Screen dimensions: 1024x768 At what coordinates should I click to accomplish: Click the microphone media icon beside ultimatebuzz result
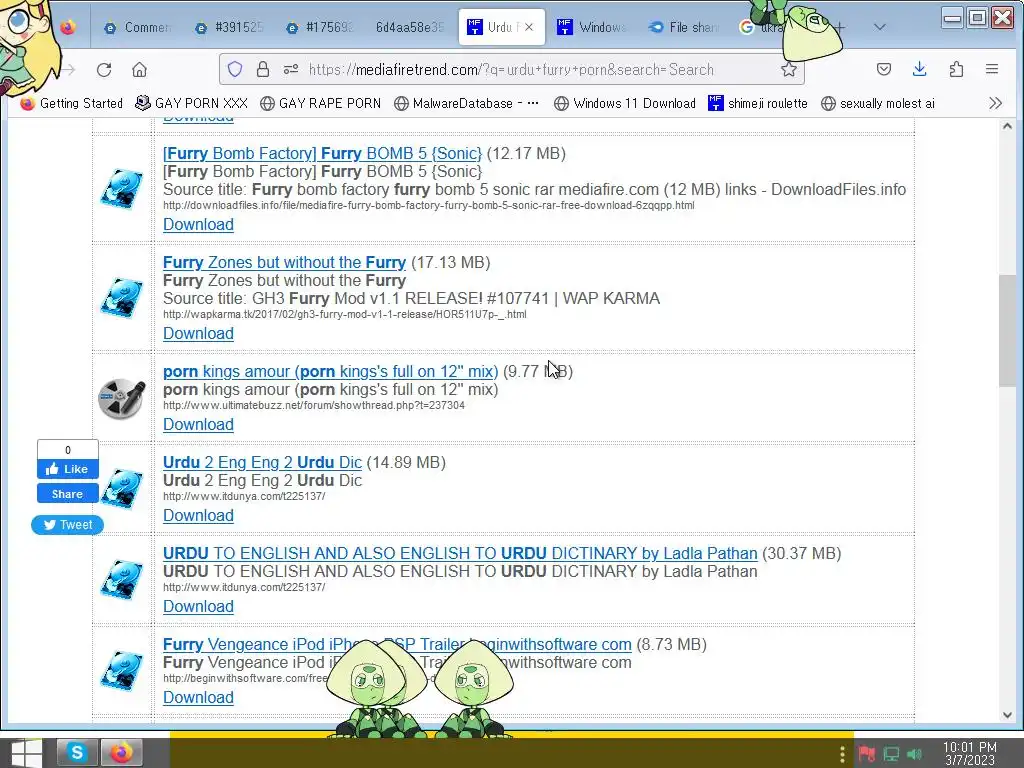click(121, 398)
